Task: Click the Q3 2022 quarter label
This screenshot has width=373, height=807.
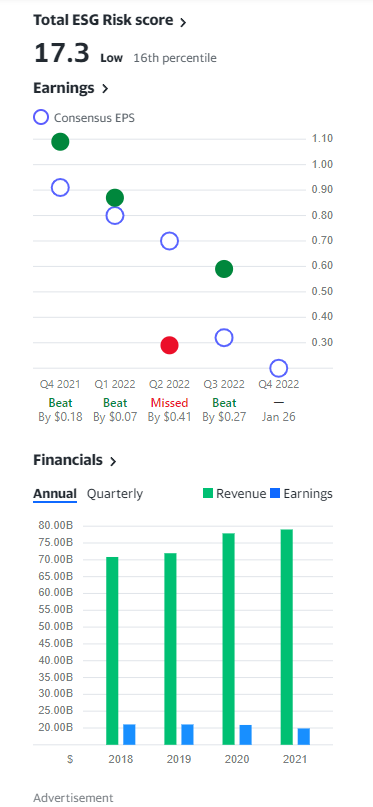Action: coord(224,384)
